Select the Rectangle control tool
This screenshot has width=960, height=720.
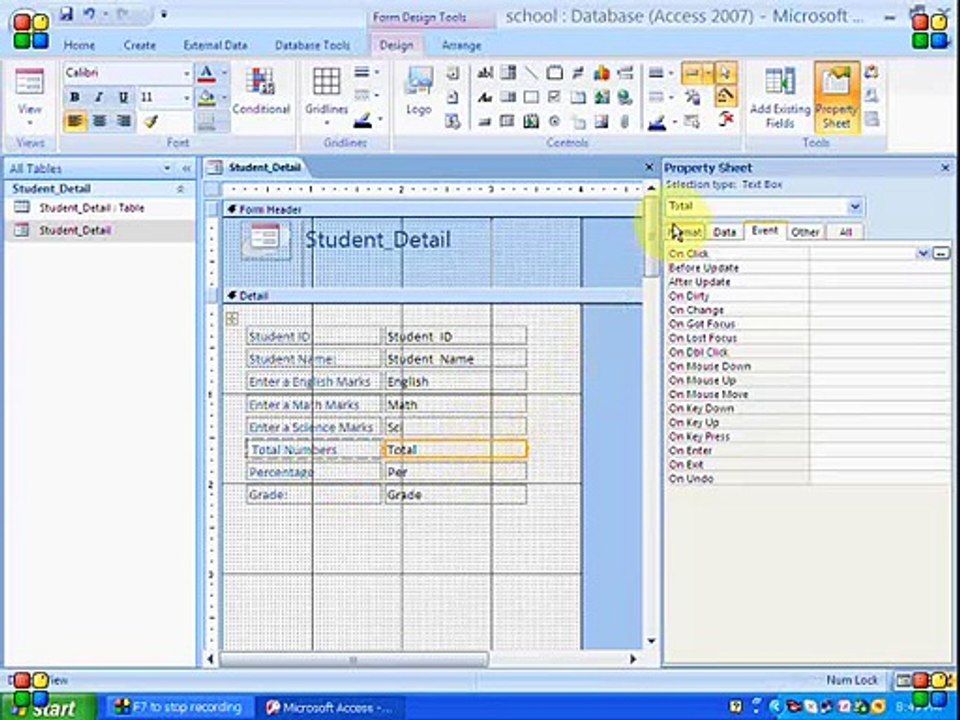click(x=531, y=97)
